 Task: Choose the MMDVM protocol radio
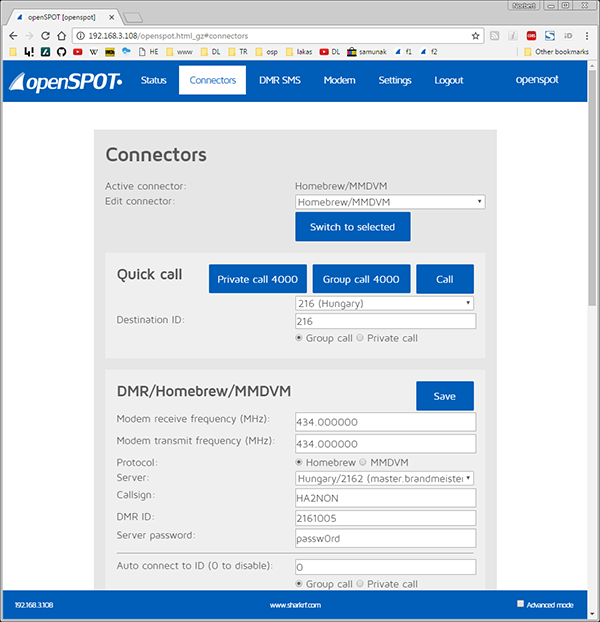click(363, 462)
